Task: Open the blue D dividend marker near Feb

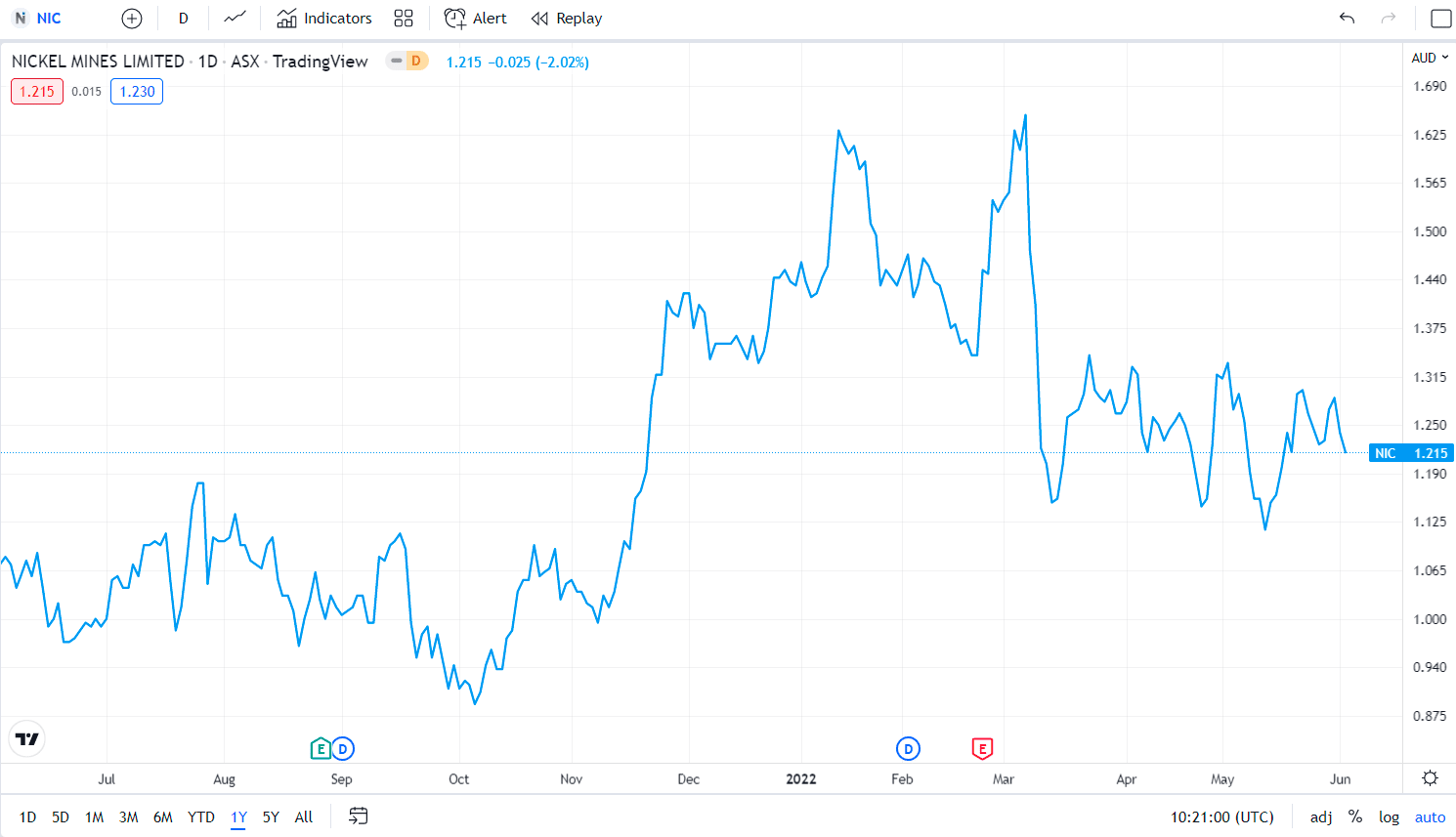Action: click(x=908, y=749)
